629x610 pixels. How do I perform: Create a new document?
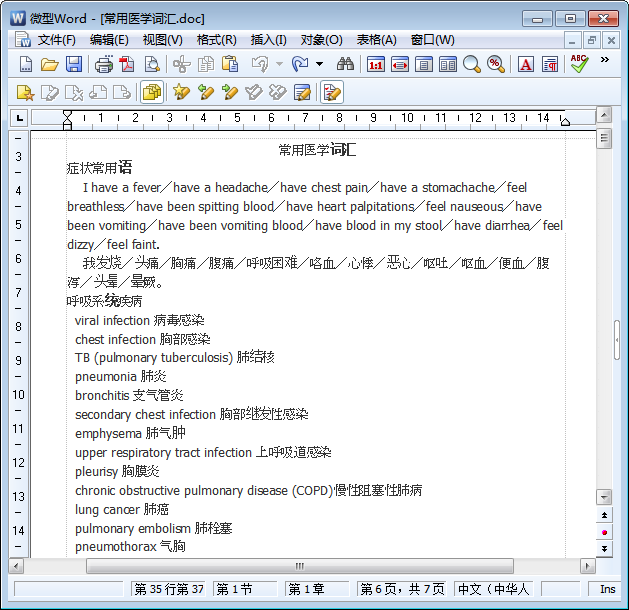(x=26, y=64)
